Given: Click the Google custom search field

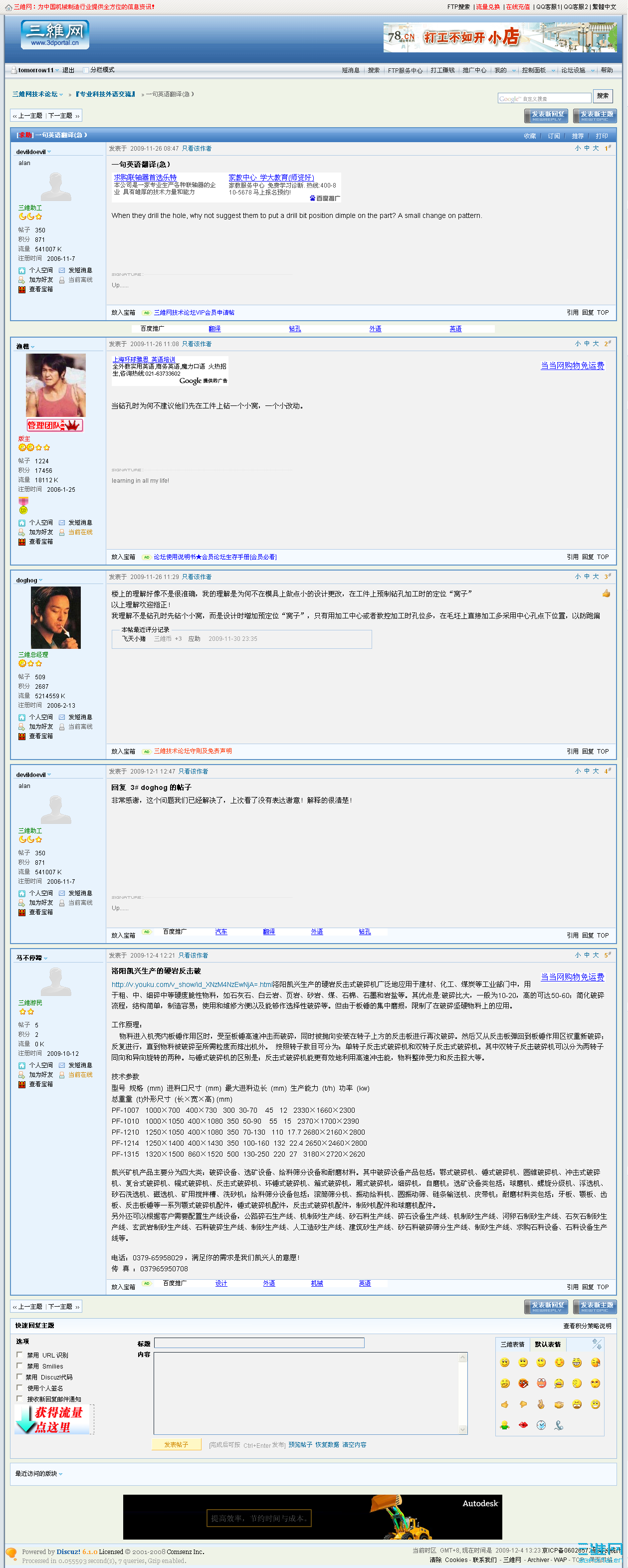Looking at the screenshot, I should pyautogui.click(x=545, y=98).
